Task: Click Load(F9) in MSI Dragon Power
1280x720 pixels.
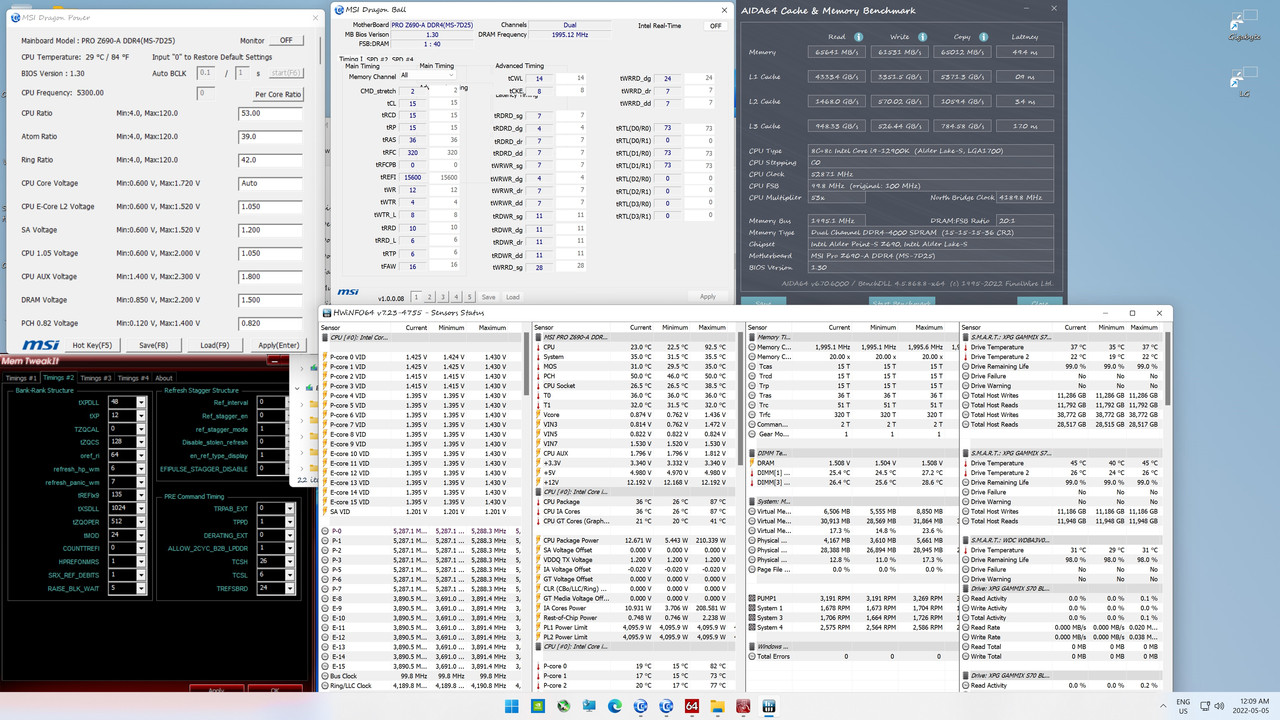Action: coord(215,345)
